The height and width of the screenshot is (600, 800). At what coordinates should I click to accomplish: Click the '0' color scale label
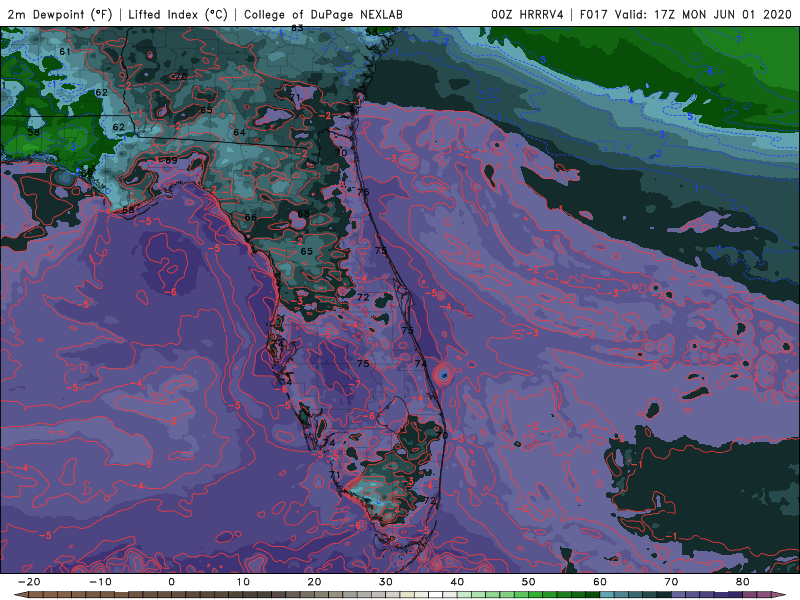[x=171, y=582]
